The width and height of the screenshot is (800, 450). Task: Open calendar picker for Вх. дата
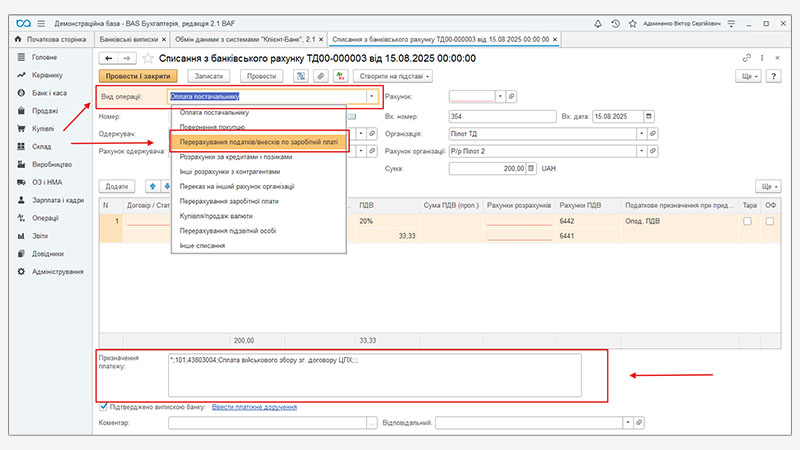650,115
